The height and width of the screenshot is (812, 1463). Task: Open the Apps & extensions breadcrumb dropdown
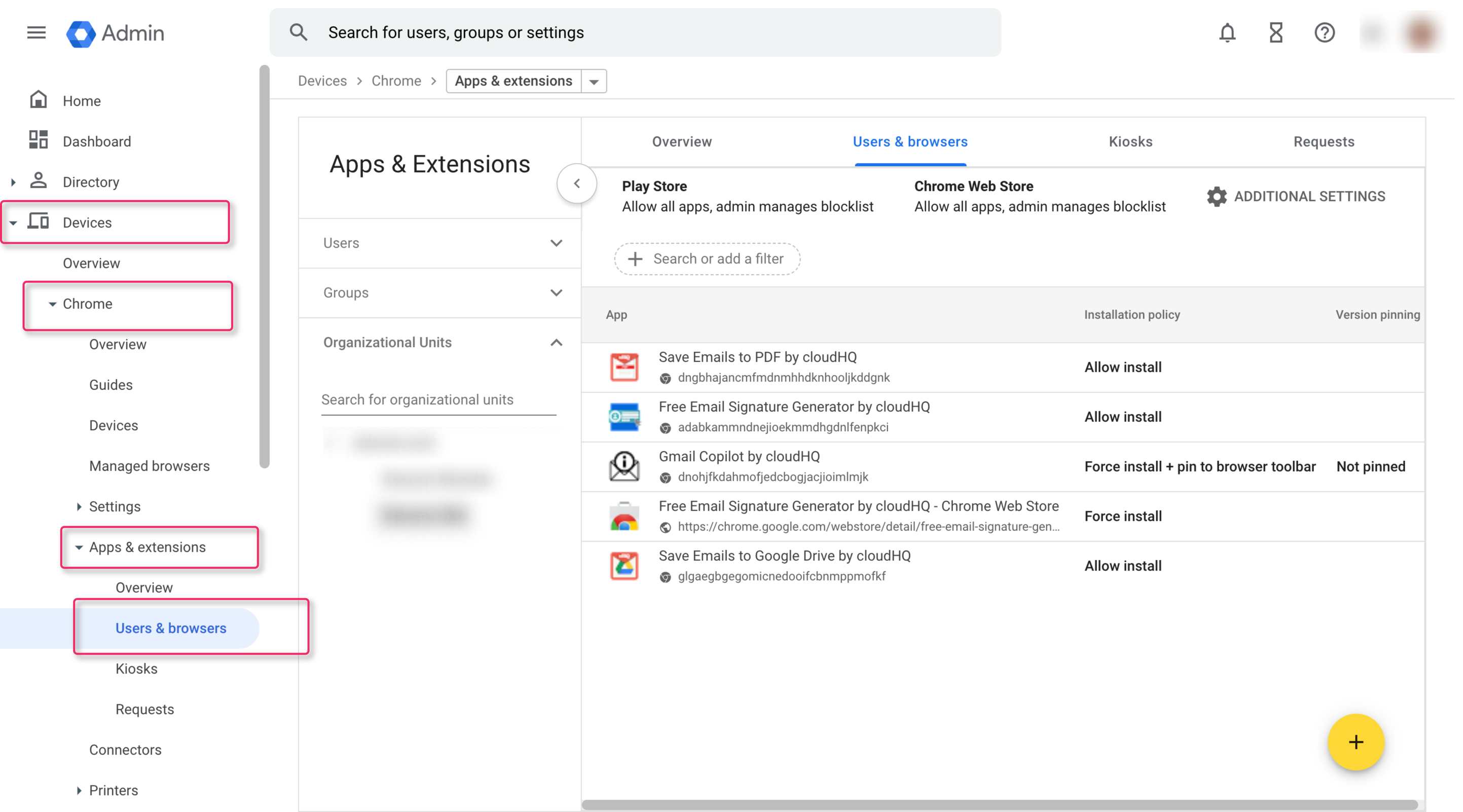(594, 81)
